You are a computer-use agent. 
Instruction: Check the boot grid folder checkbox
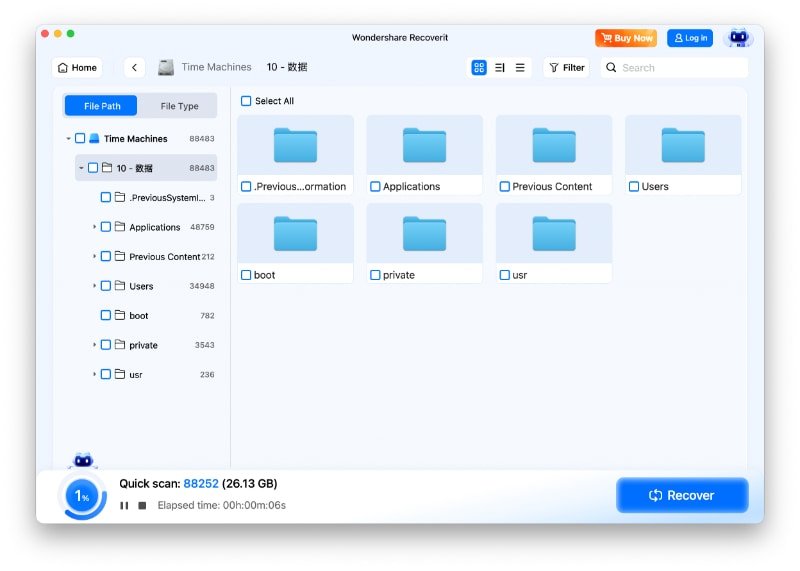pyautogui.click(x=246, y=275)
